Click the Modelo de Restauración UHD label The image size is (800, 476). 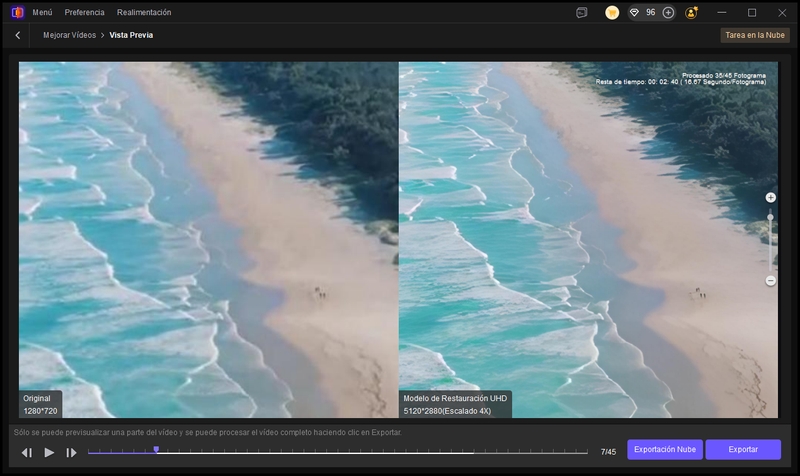[x=455, y=405]
